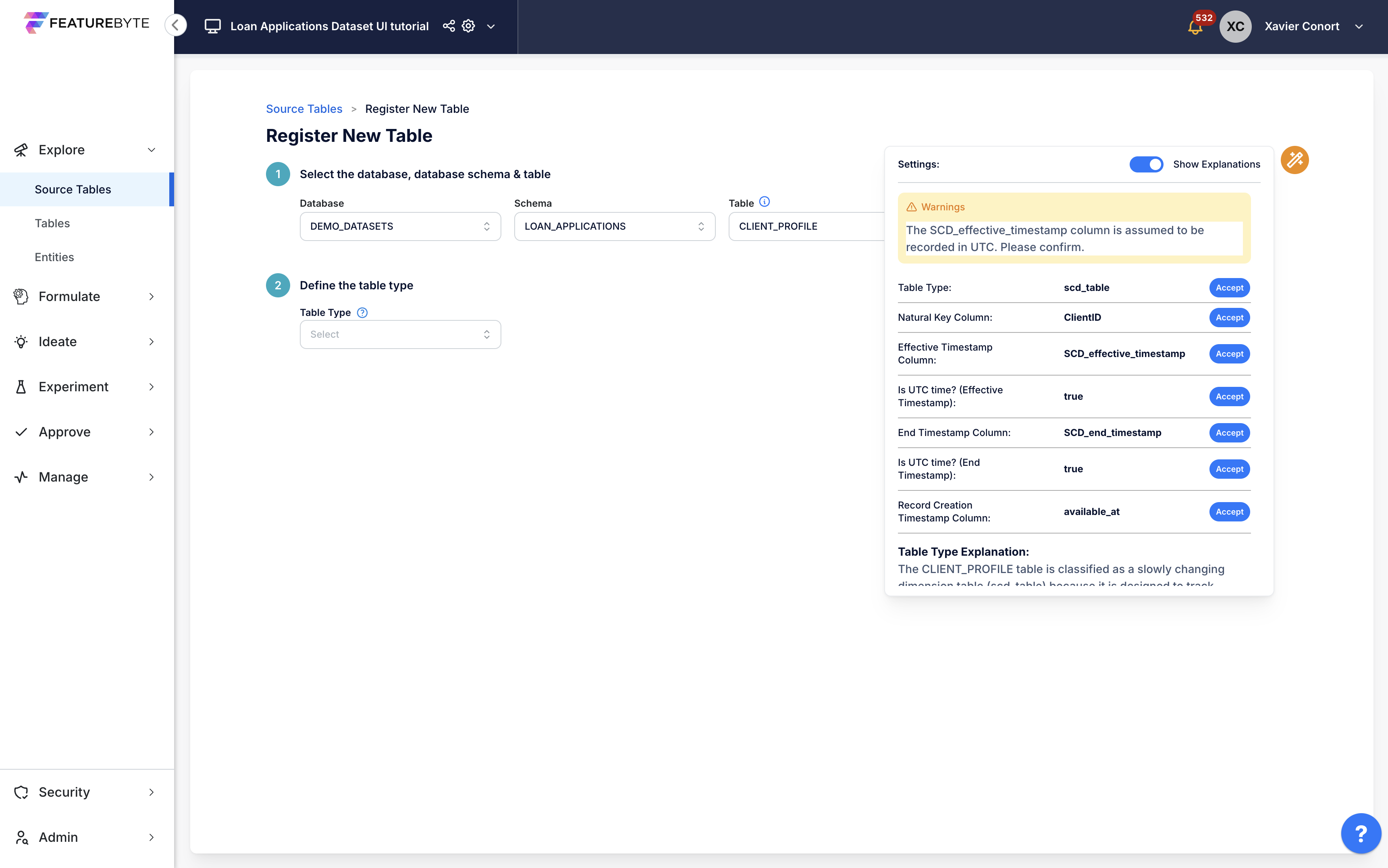Open the blue help question button
This screenshot has height=868, width=1388.
click(x=1361, y=833)
